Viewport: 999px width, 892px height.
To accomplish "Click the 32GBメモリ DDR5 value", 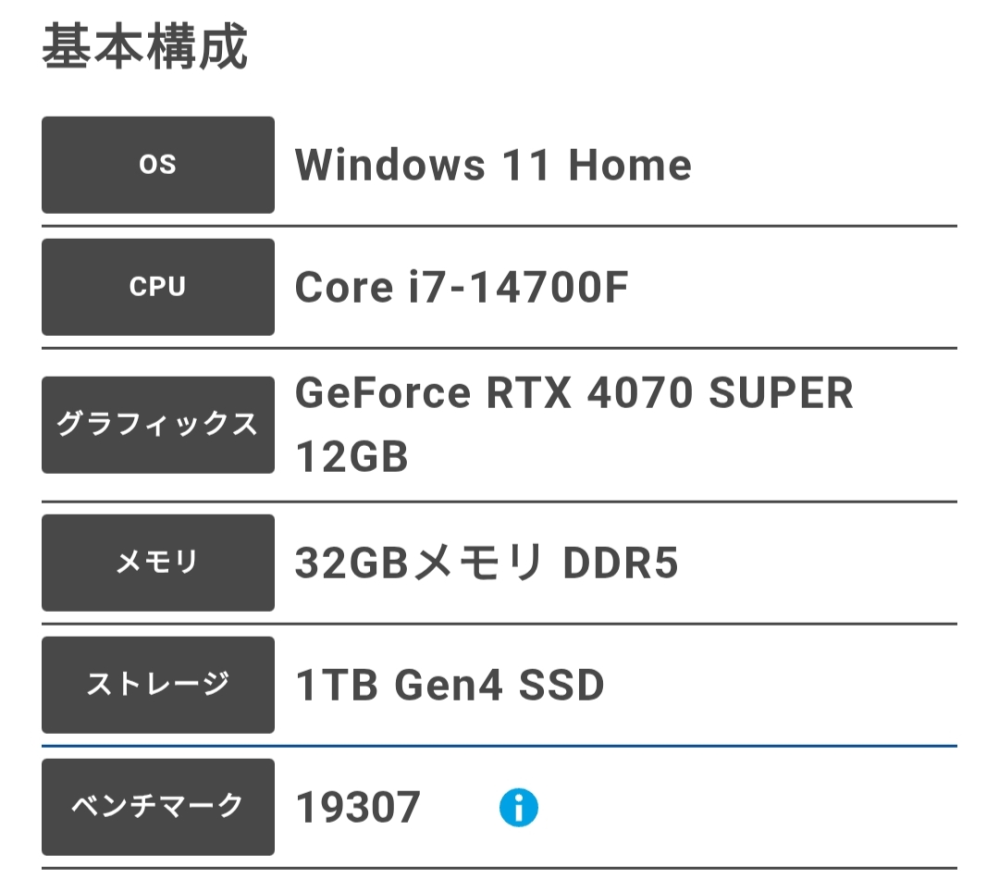I will [x=486, y=562].
